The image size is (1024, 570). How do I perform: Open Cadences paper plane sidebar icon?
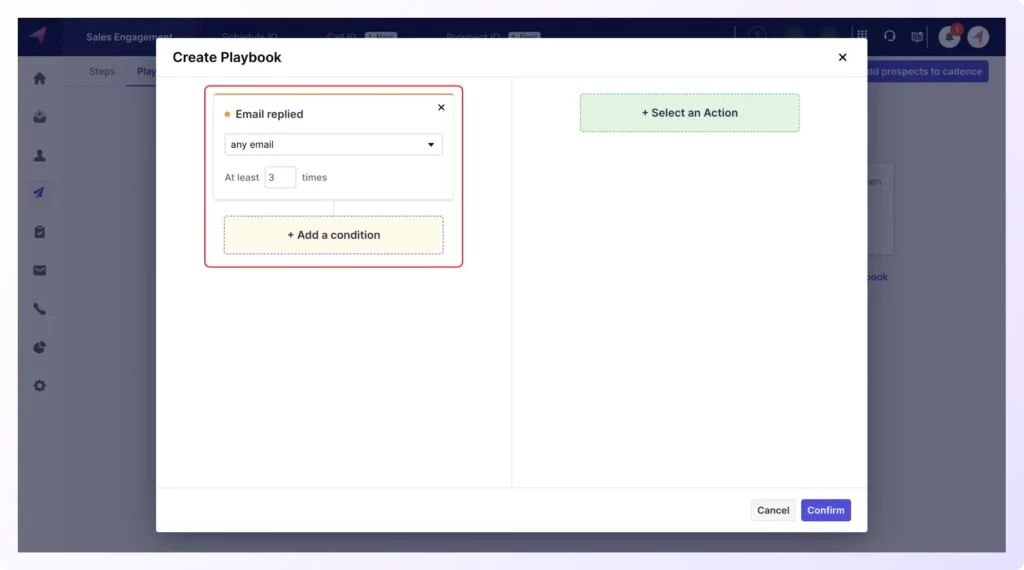pyautogui.click(x=40, y=193)
